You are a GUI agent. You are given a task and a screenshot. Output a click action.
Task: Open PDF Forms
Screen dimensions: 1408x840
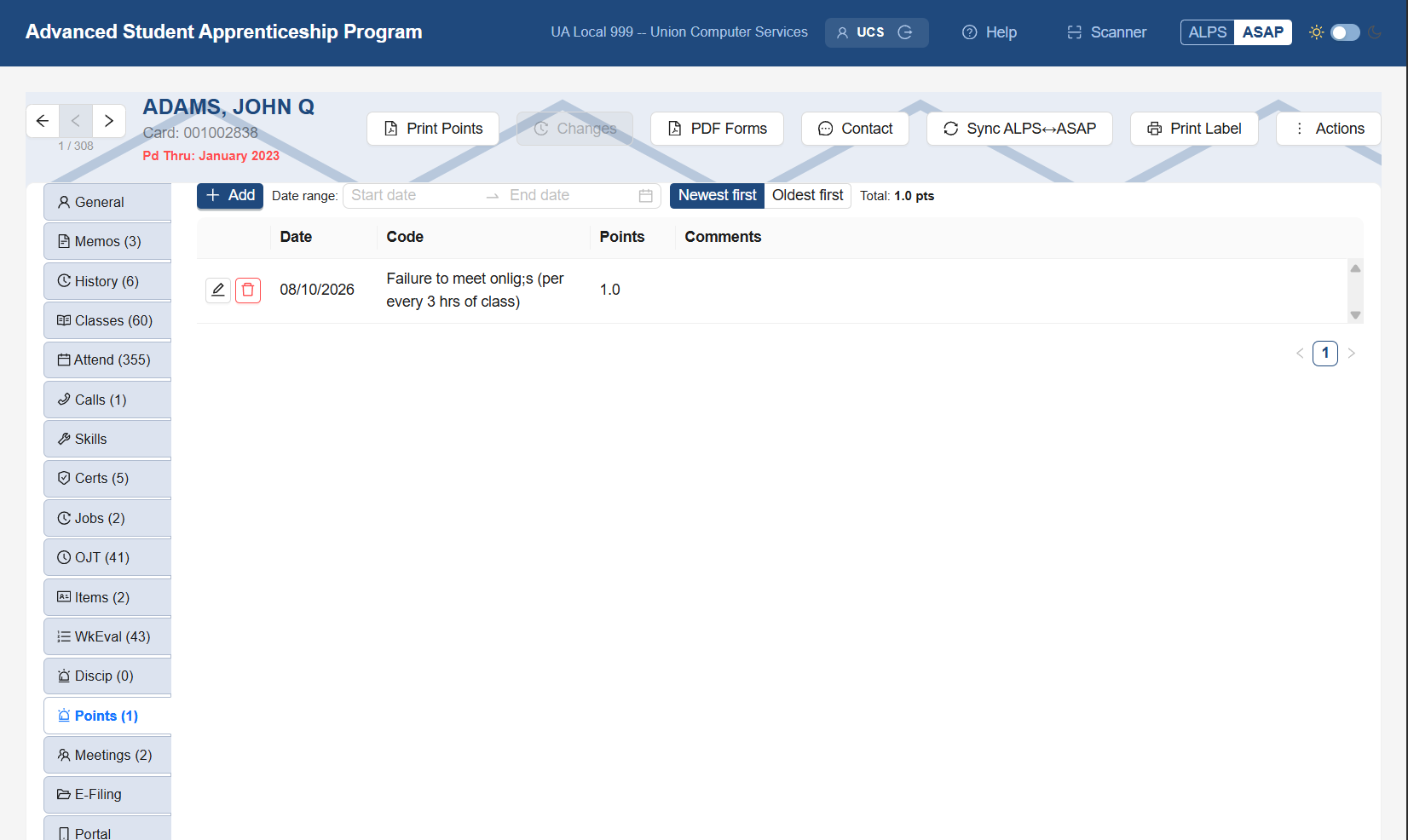717,129
